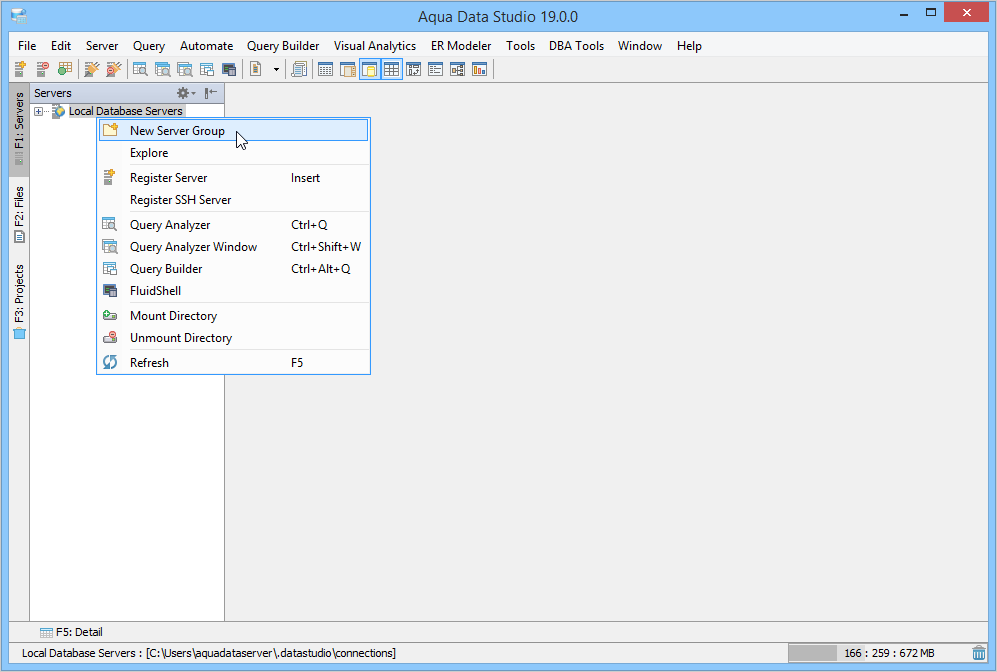Viewport: 997px width, 672px height.
Task: Click the garbage collection trash icon
Action: pyautogui.click(x=979, y=653)
